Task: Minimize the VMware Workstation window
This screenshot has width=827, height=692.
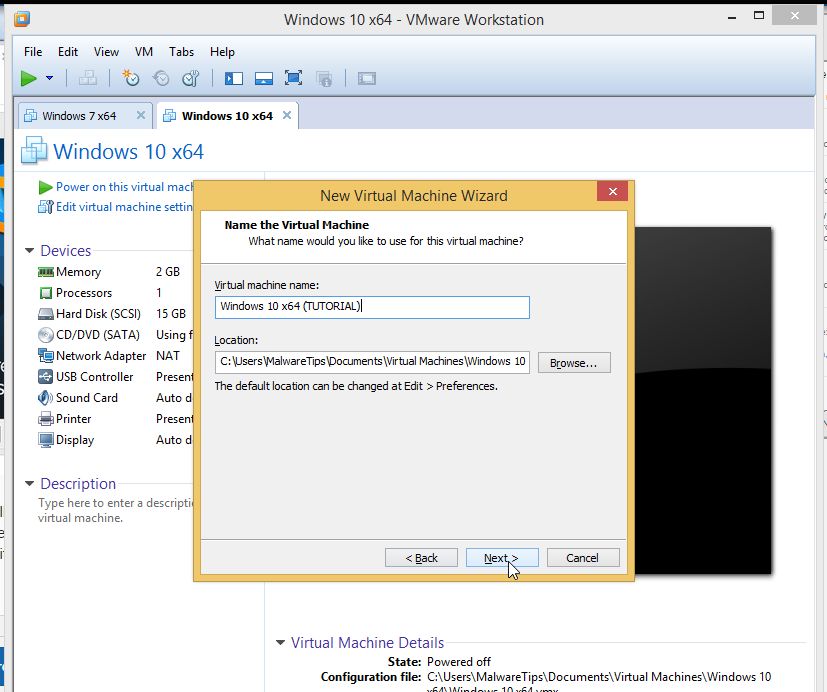Action: pos(732,17)
